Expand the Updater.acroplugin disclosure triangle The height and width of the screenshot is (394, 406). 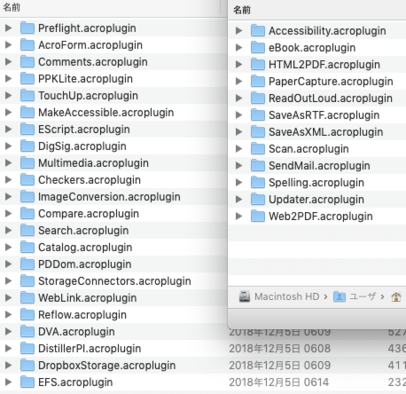click(239, 199)
